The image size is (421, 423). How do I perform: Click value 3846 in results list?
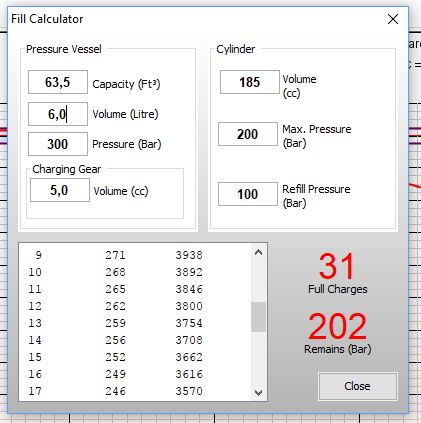click(189, 289)
